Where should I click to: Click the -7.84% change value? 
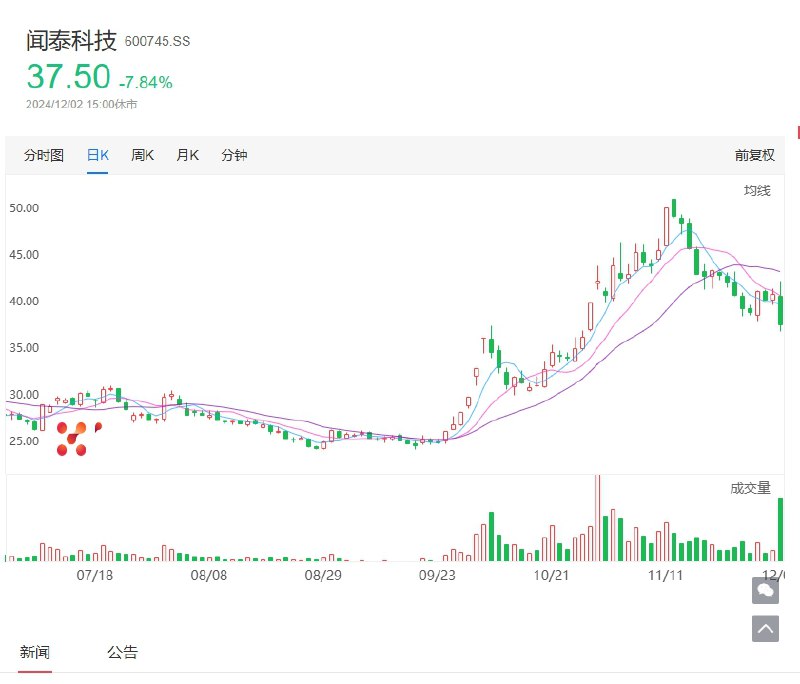[146, 82]
